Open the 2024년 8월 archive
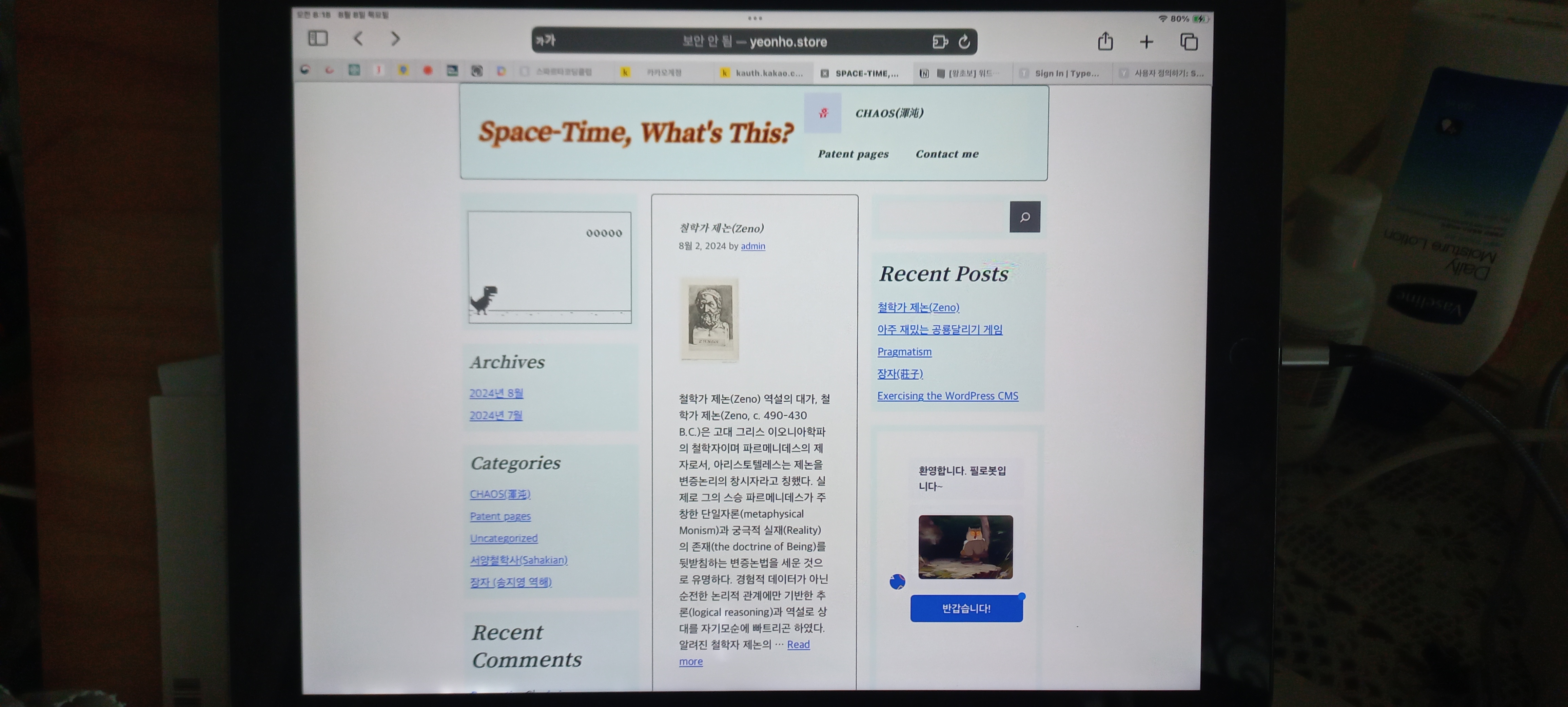This screenshot has width=1568, height=707. [496, 393]
